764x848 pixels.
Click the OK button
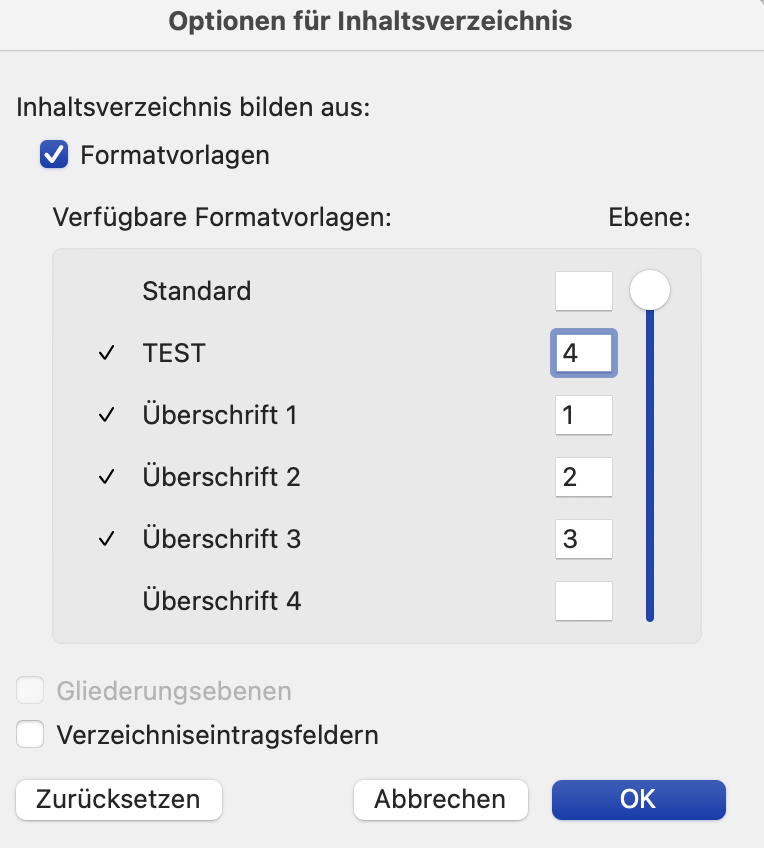tap(639, 799)
